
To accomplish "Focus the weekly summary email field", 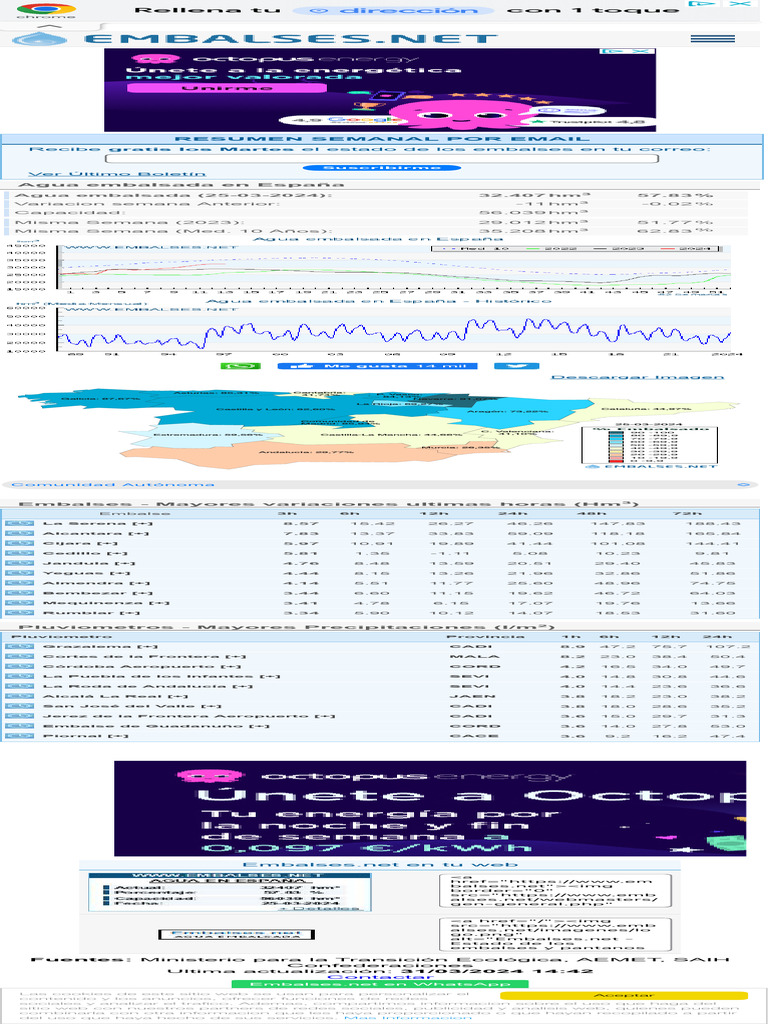I will (381, 158).
